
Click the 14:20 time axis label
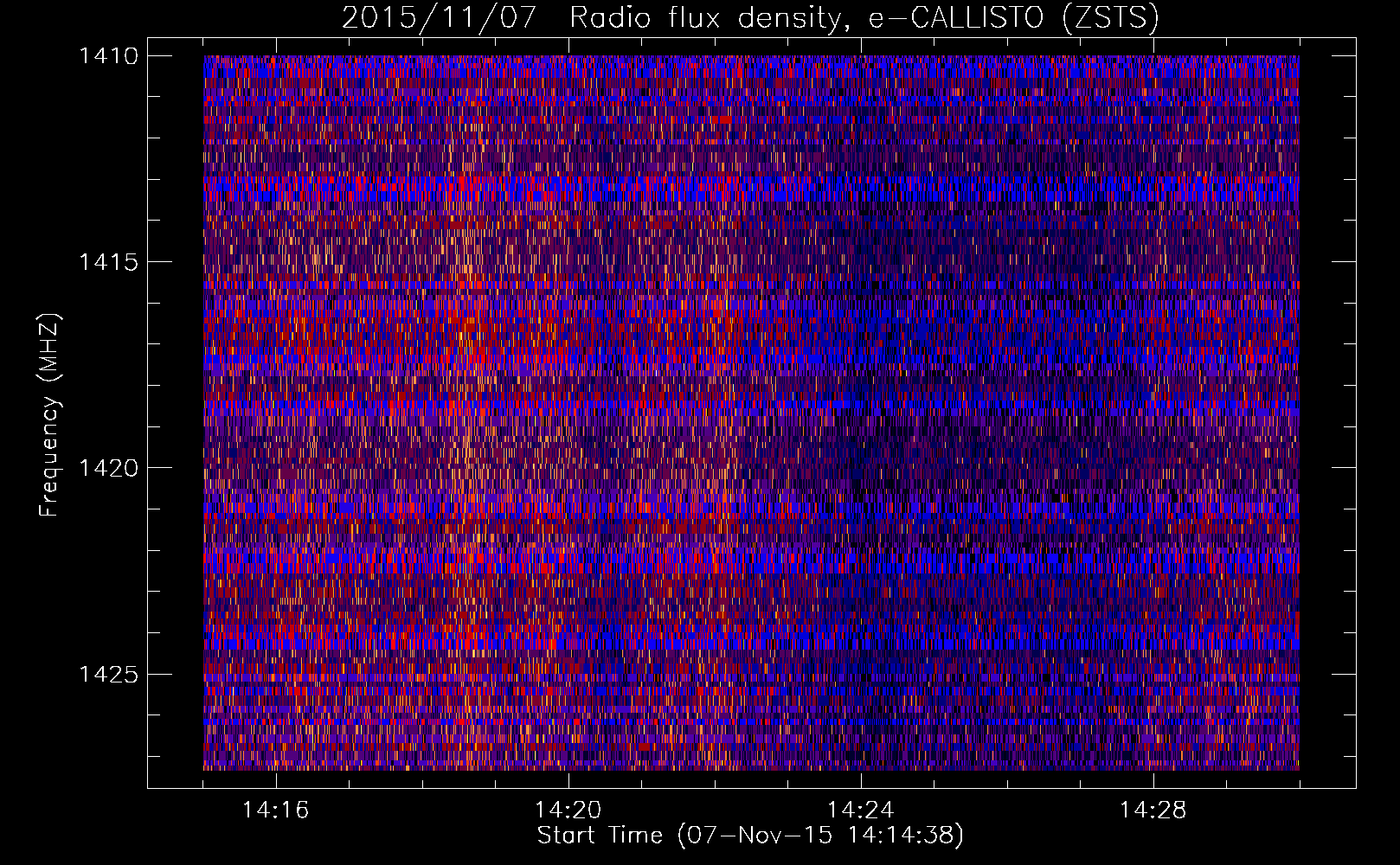tap(568, 811)
